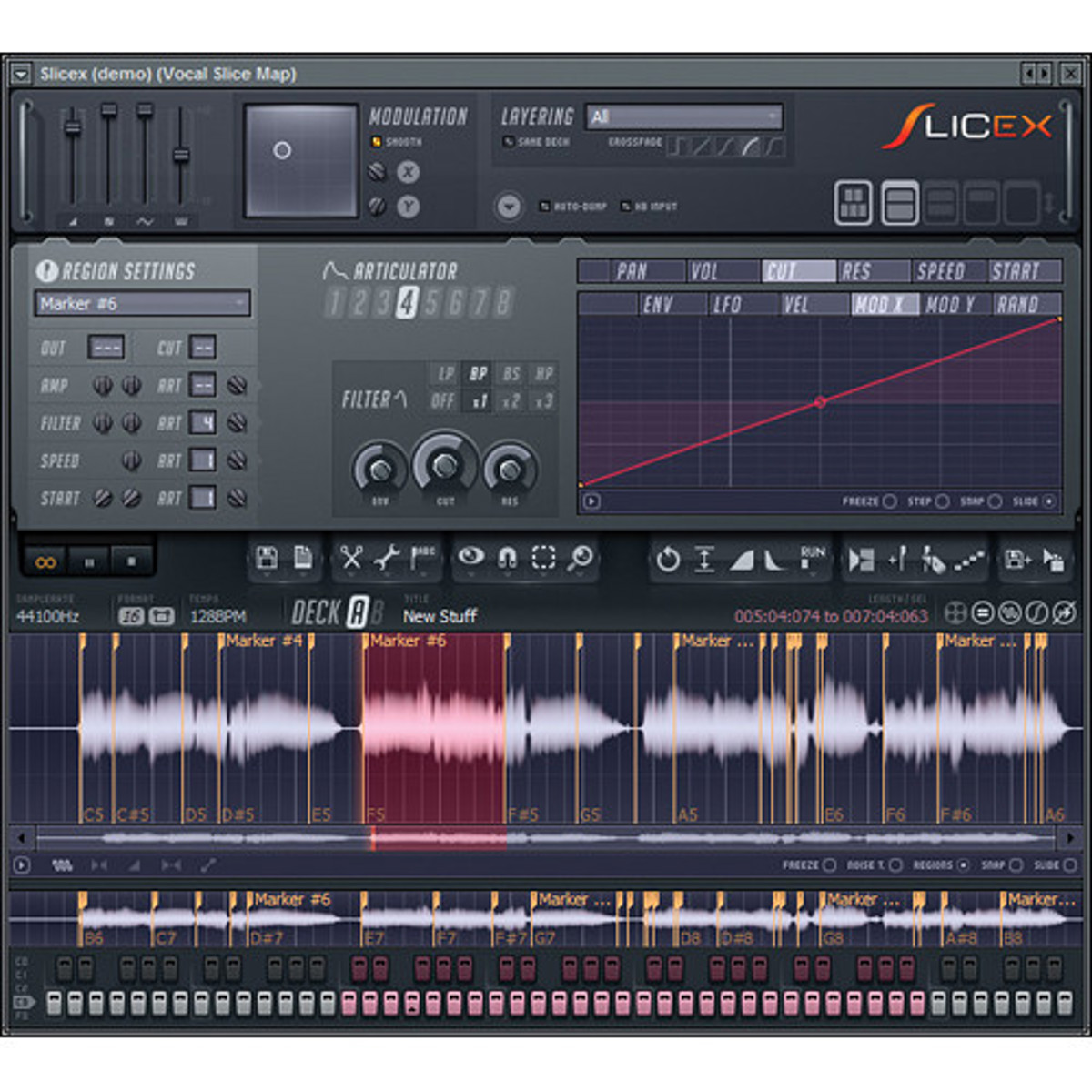
Task: Click the dashed selection box icon
Action: coord(543,558)
